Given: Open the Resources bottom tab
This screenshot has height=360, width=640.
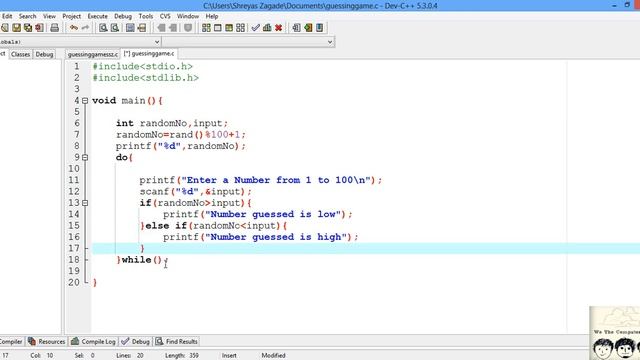Looking at the screenshot, I should (x=47, y=341).
